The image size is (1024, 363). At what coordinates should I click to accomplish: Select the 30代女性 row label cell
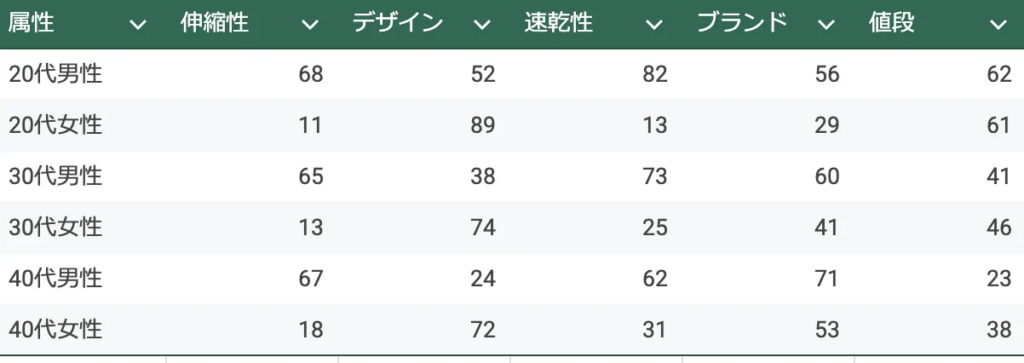click(x=84, y=227)
